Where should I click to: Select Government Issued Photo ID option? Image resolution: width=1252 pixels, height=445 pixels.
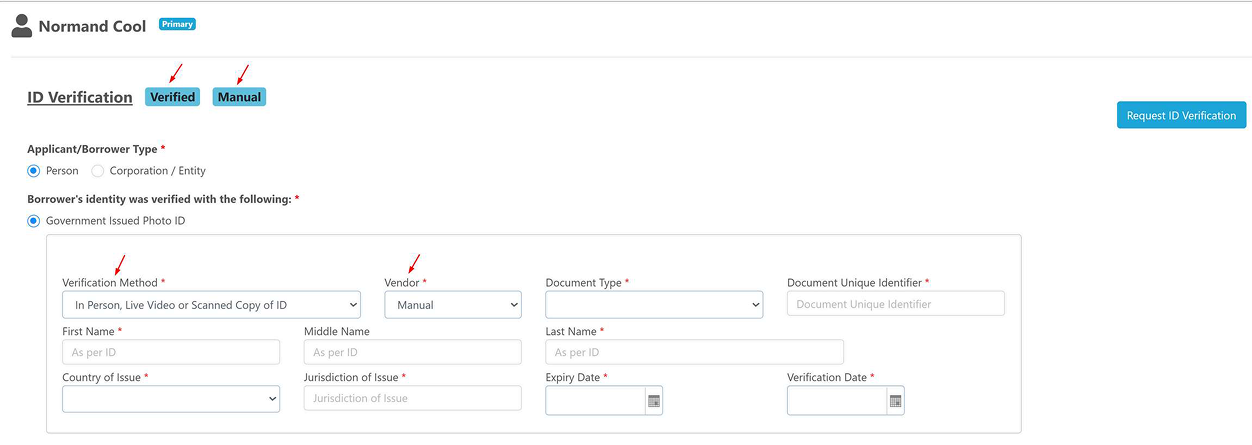pos(34,221)
